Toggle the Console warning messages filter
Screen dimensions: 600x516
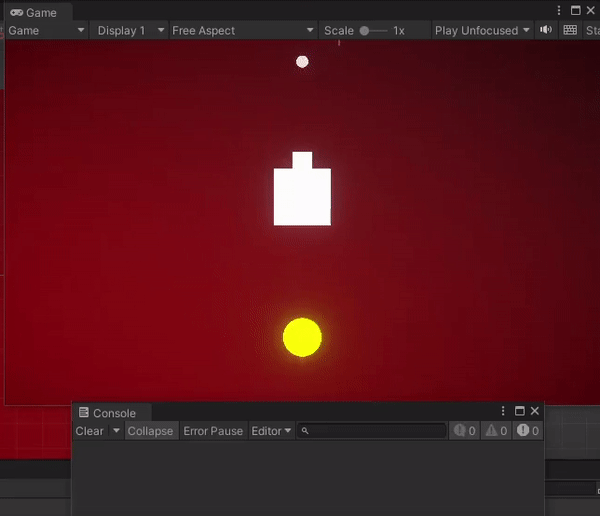pos(496,431)
